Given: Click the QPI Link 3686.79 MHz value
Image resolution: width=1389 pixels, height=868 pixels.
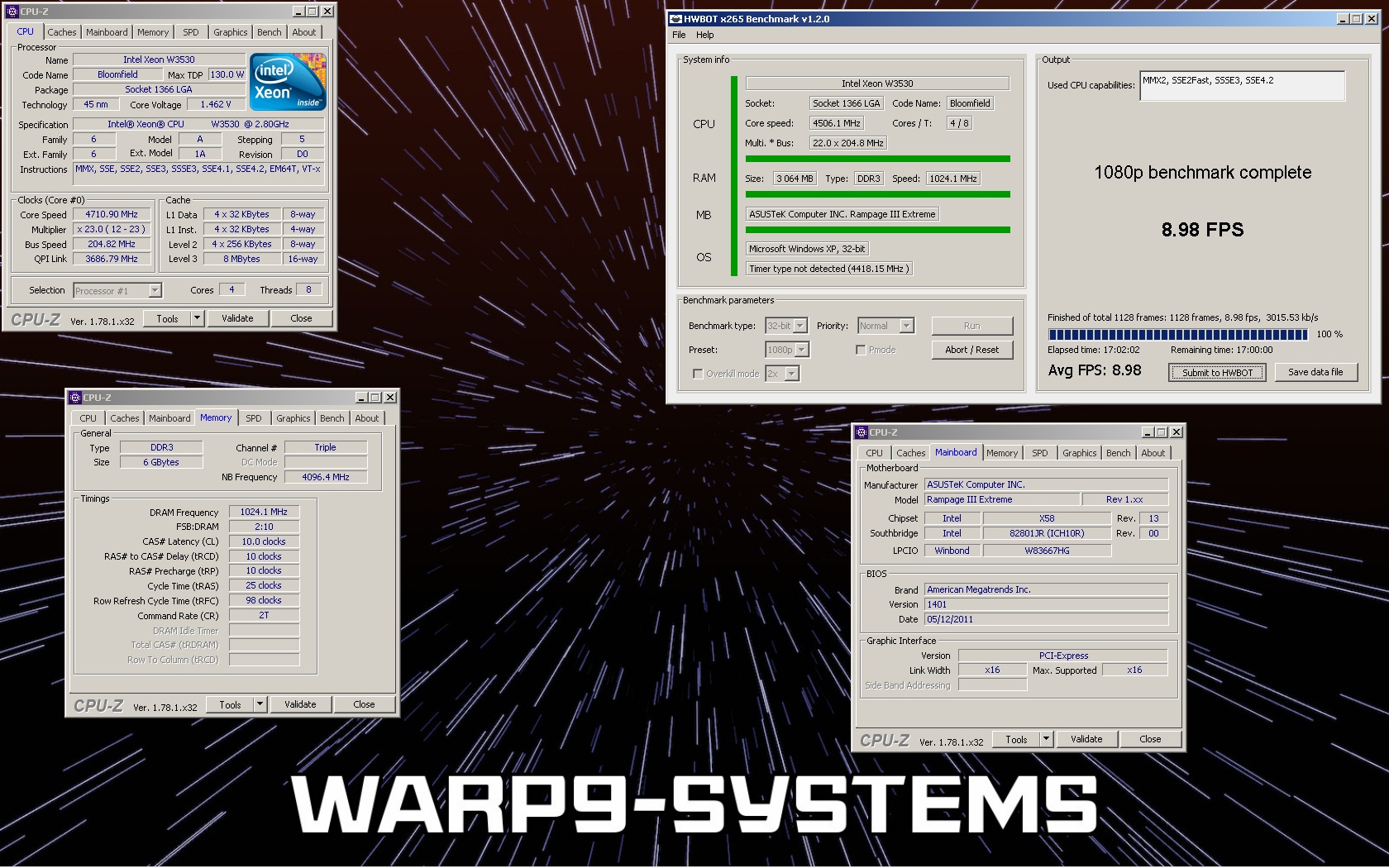Looking at the screenshot, I should 112,259.
